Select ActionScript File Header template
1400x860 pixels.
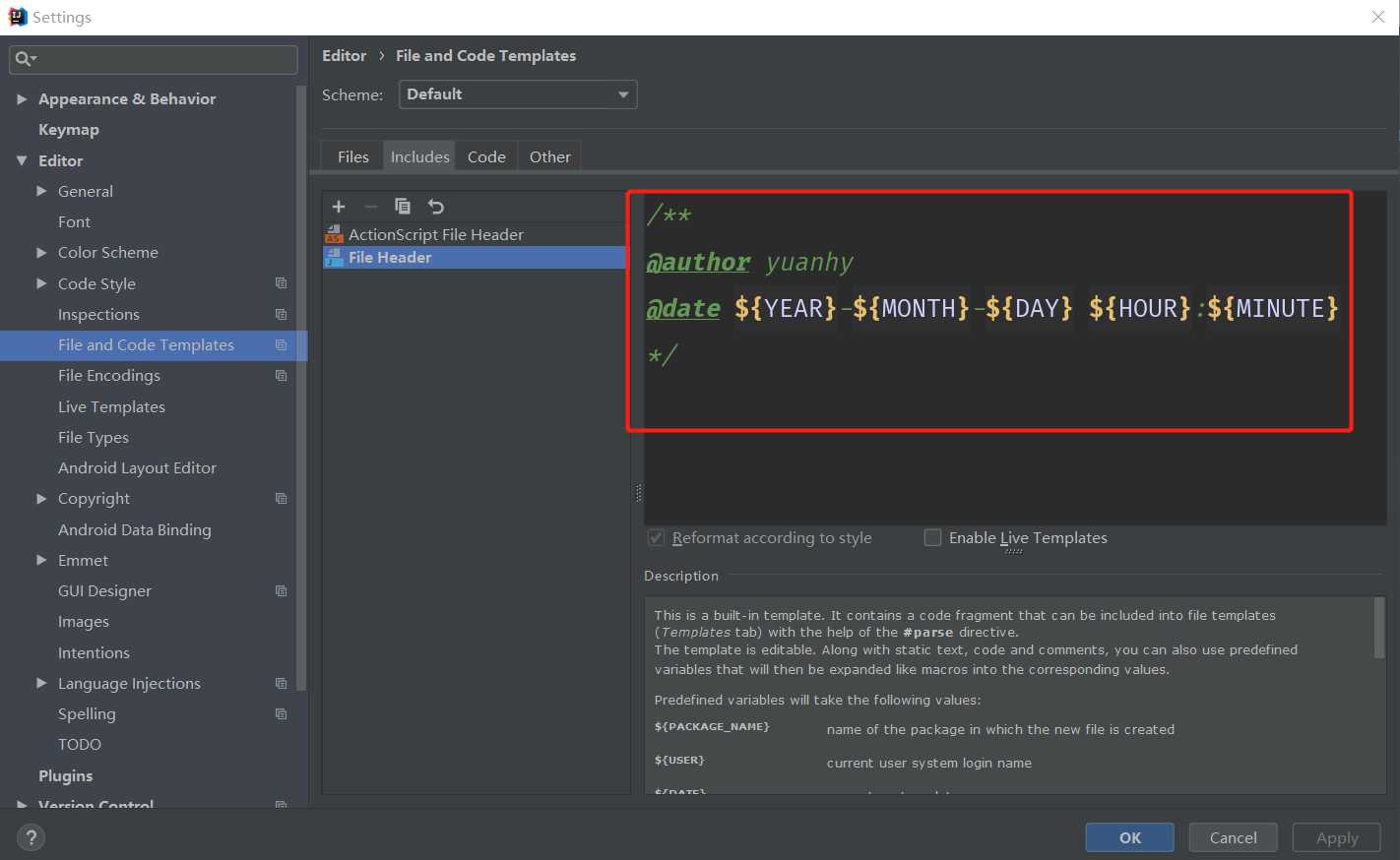pos(474,234)
